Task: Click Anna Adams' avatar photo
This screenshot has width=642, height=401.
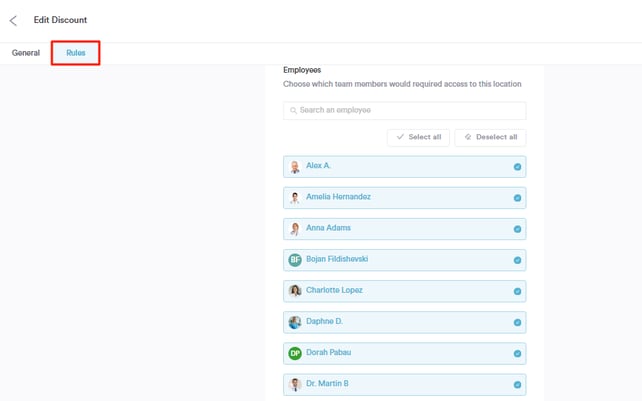Action: (x=295, y=229)
